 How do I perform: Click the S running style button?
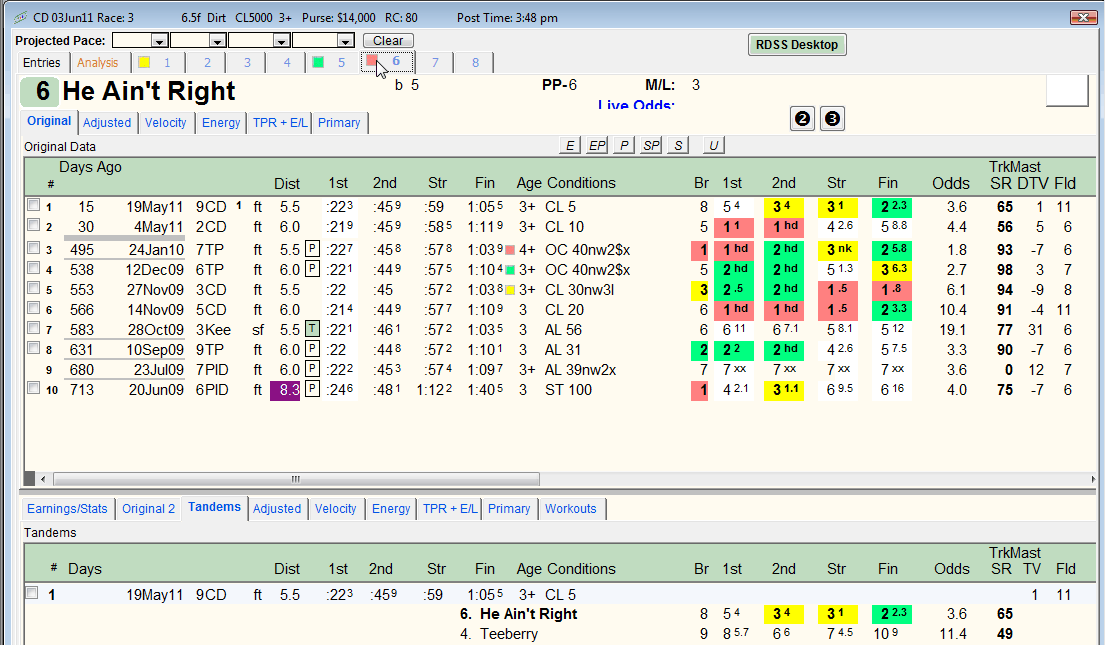click(678, 145)
